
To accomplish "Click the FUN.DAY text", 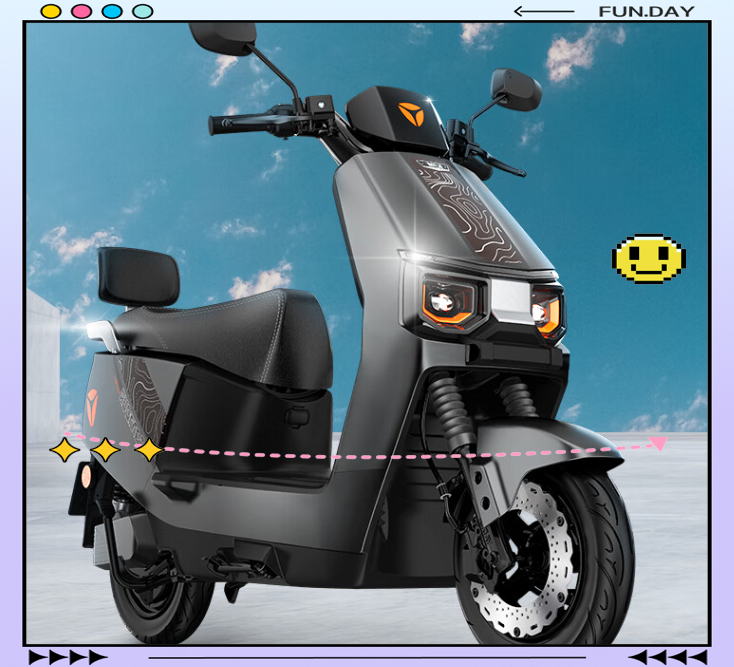I will (x=646, y=12).
